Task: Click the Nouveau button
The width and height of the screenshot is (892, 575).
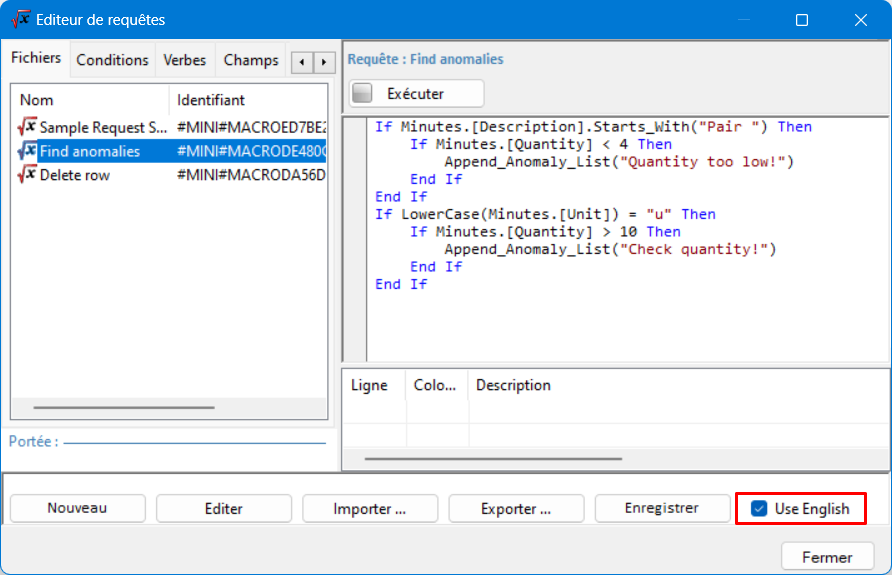Action: pyautogui.click(x=78, y=508)
